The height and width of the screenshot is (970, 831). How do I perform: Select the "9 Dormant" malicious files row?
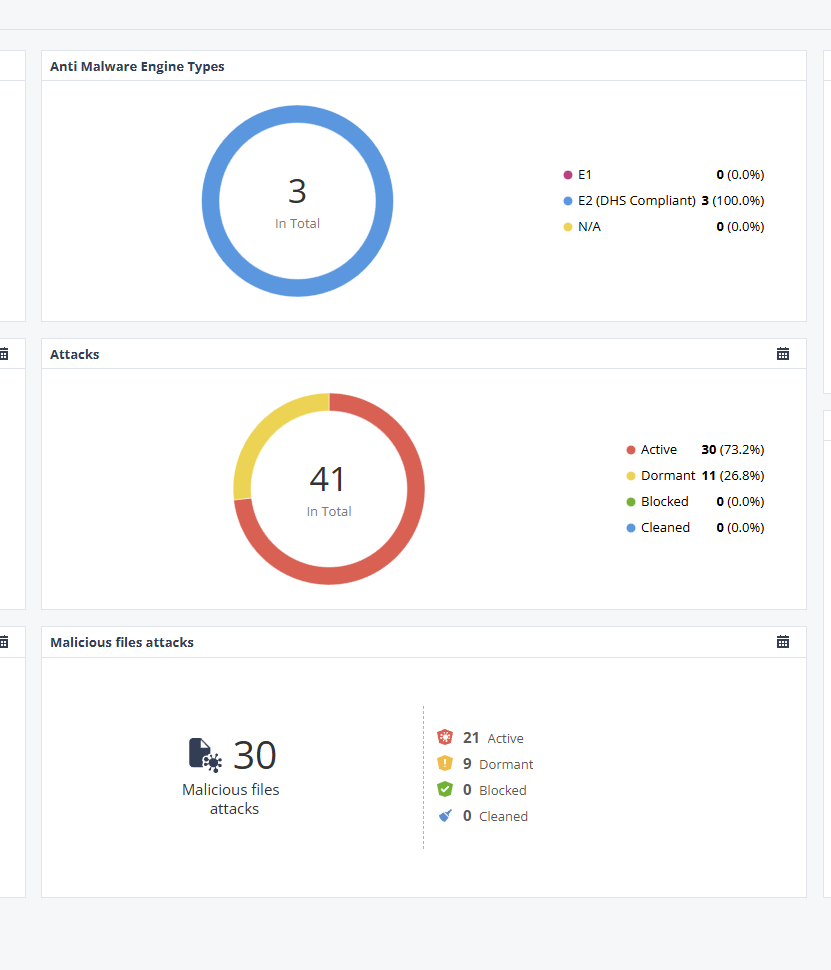(x=485, y=763)
